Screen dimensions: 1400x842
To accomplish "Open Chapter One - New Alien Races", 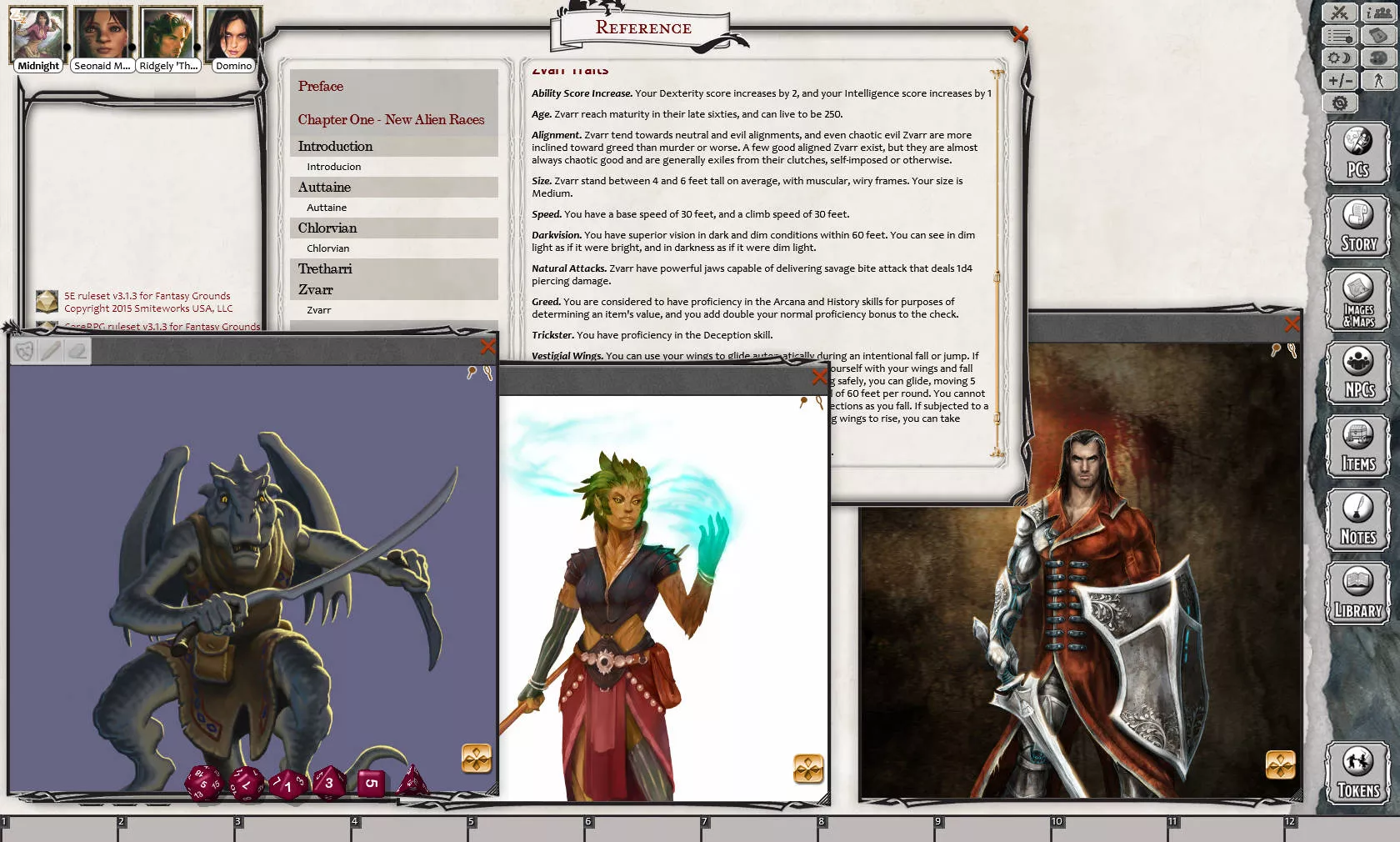I will click(x=391, y=119).
